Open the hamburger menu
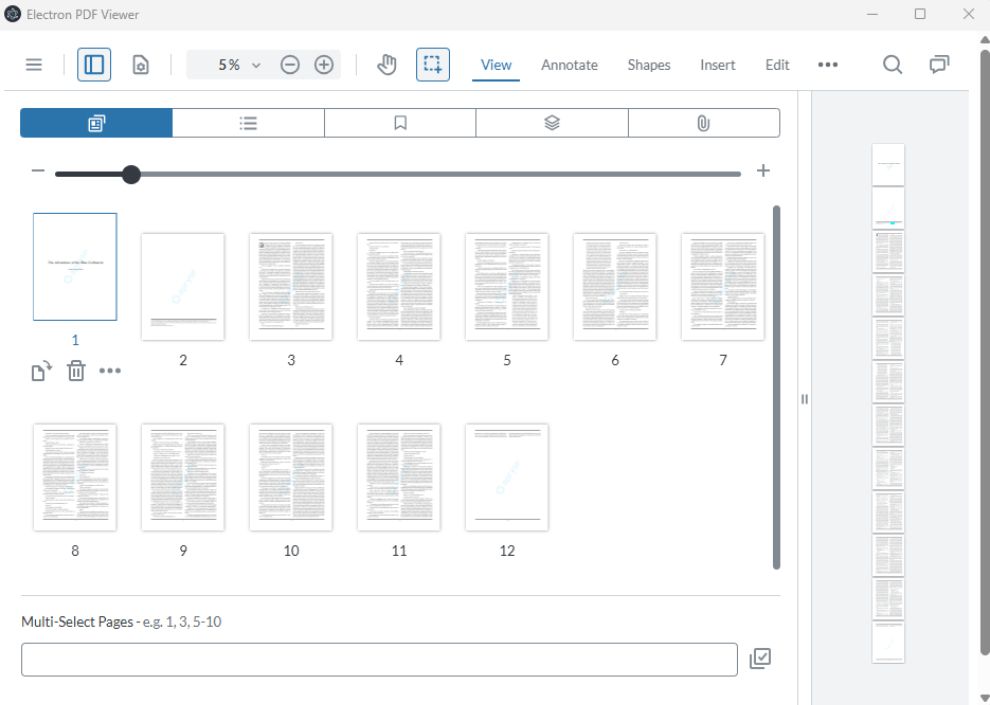The image size is (990, 705). point(33,64)
